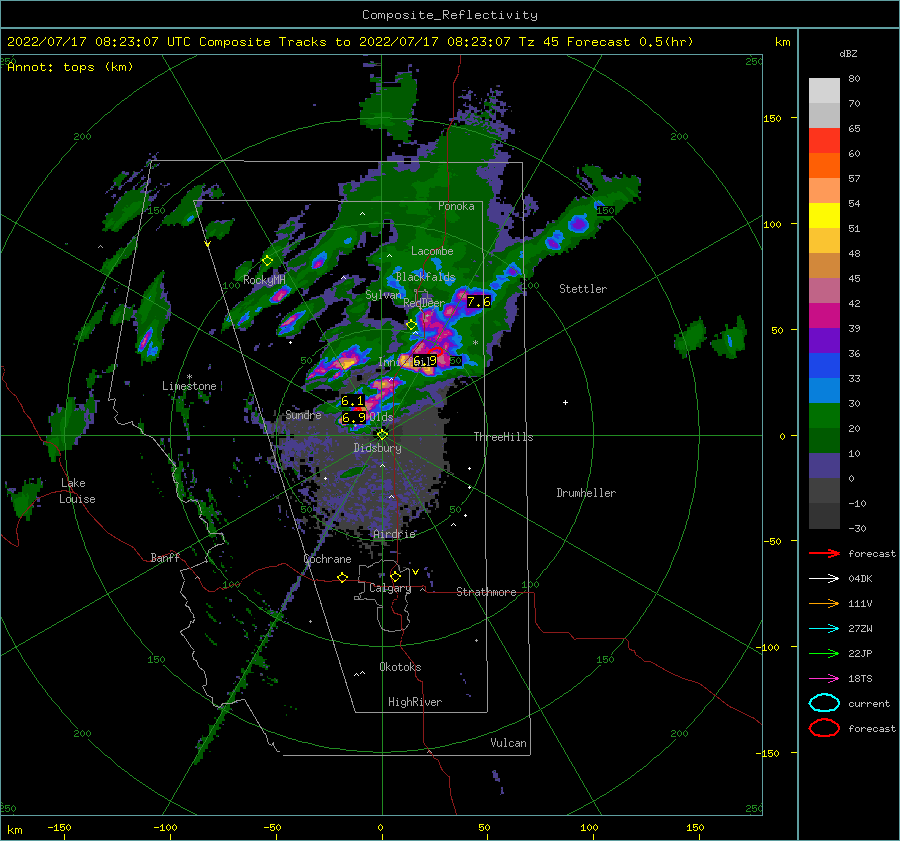900x841 pixels.
Task: Click the yellow diamond marker beside RockyMH
Action: click(x=267, y=261)
